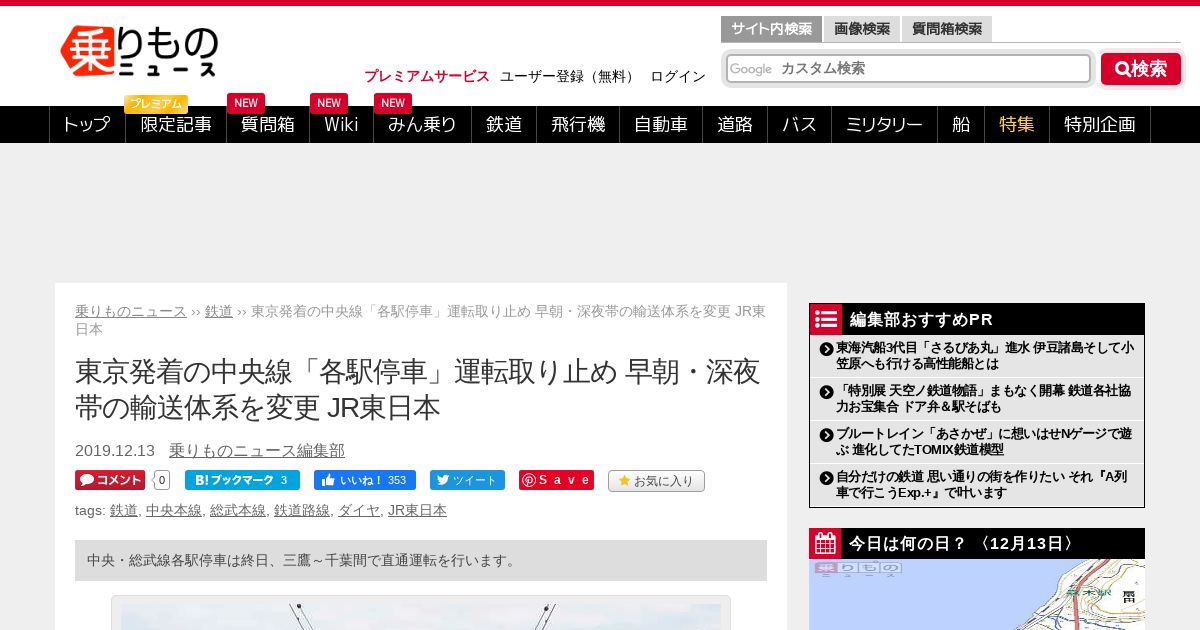Open the JR東日本 tag link

coord(417,510)
